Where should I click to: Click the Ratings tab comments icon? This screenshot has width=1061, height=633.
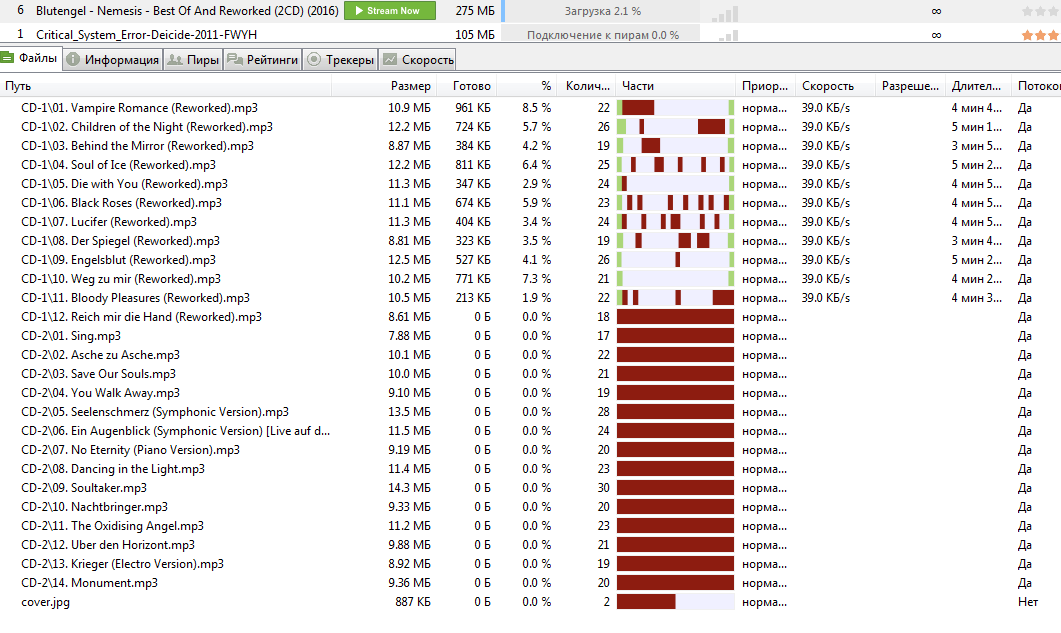[235, 60]
